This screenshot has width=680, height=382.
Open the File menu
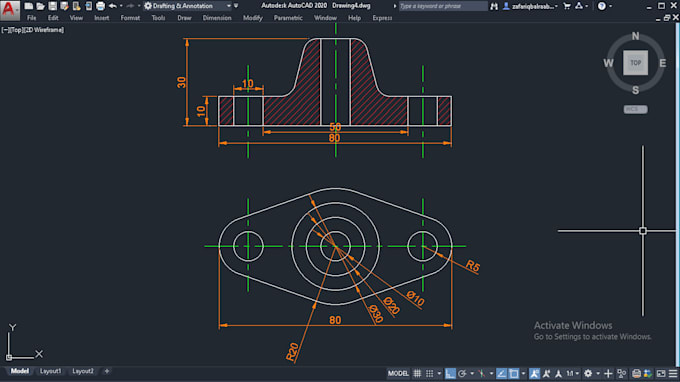pos(32,18)
